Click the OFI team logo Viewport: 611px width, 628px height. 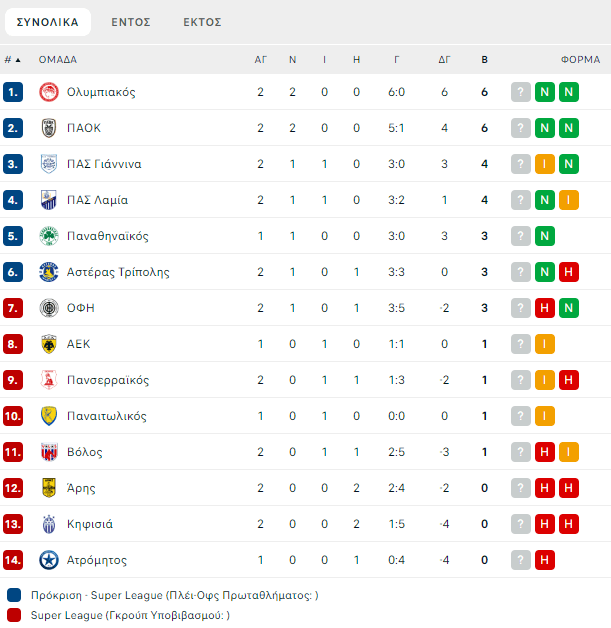(x=48, y=308)
